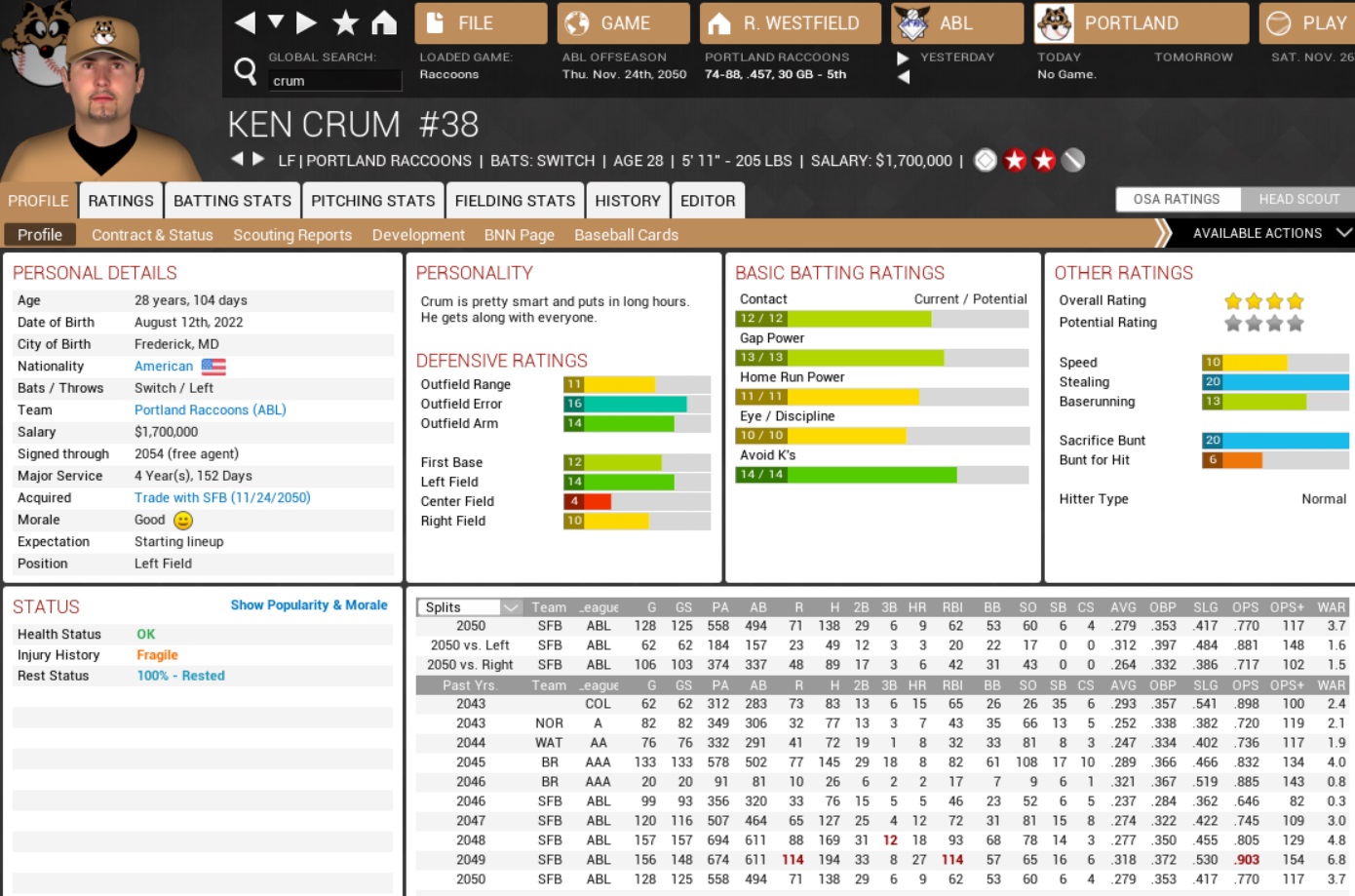This screenshot has height=896, width=1355.
Task: Go to next player using right arrow
Action: click(x=258, y=159)
